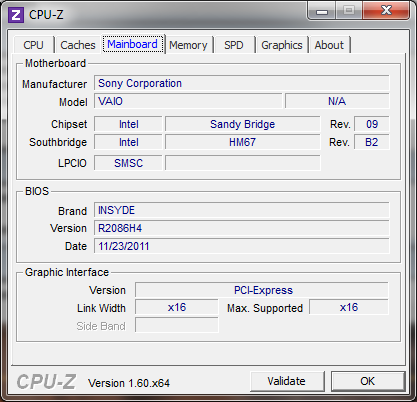Click the disabled maximize button
This screenshot has width=417, height=402.
pos(349,11)
